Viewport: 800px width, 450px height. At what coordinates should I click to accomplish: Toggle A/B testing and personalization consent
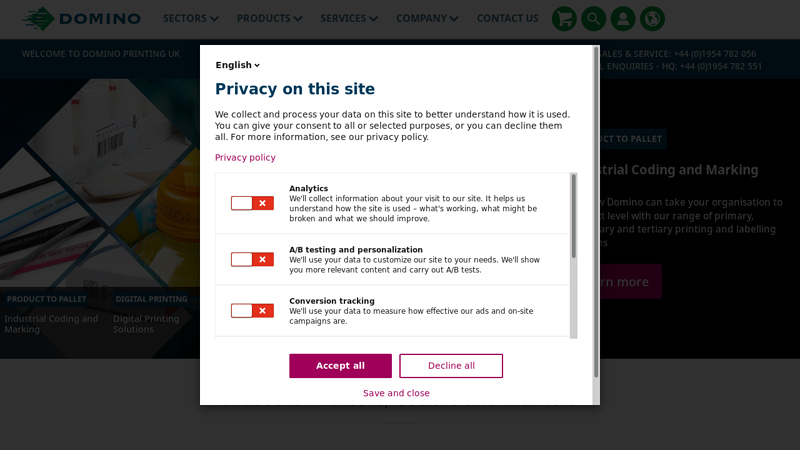point(252,259)
